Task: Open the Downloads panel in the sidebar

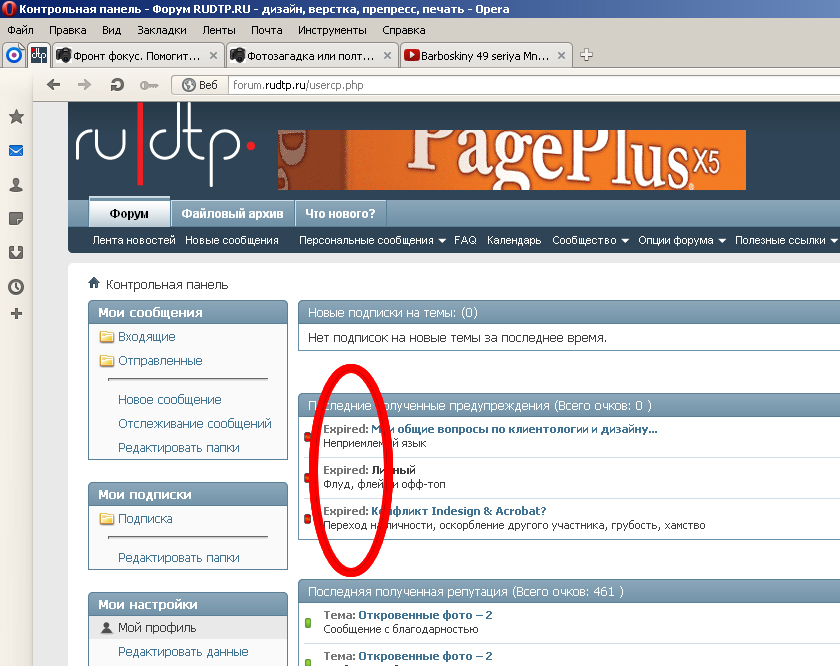Action: click(16, 252)
